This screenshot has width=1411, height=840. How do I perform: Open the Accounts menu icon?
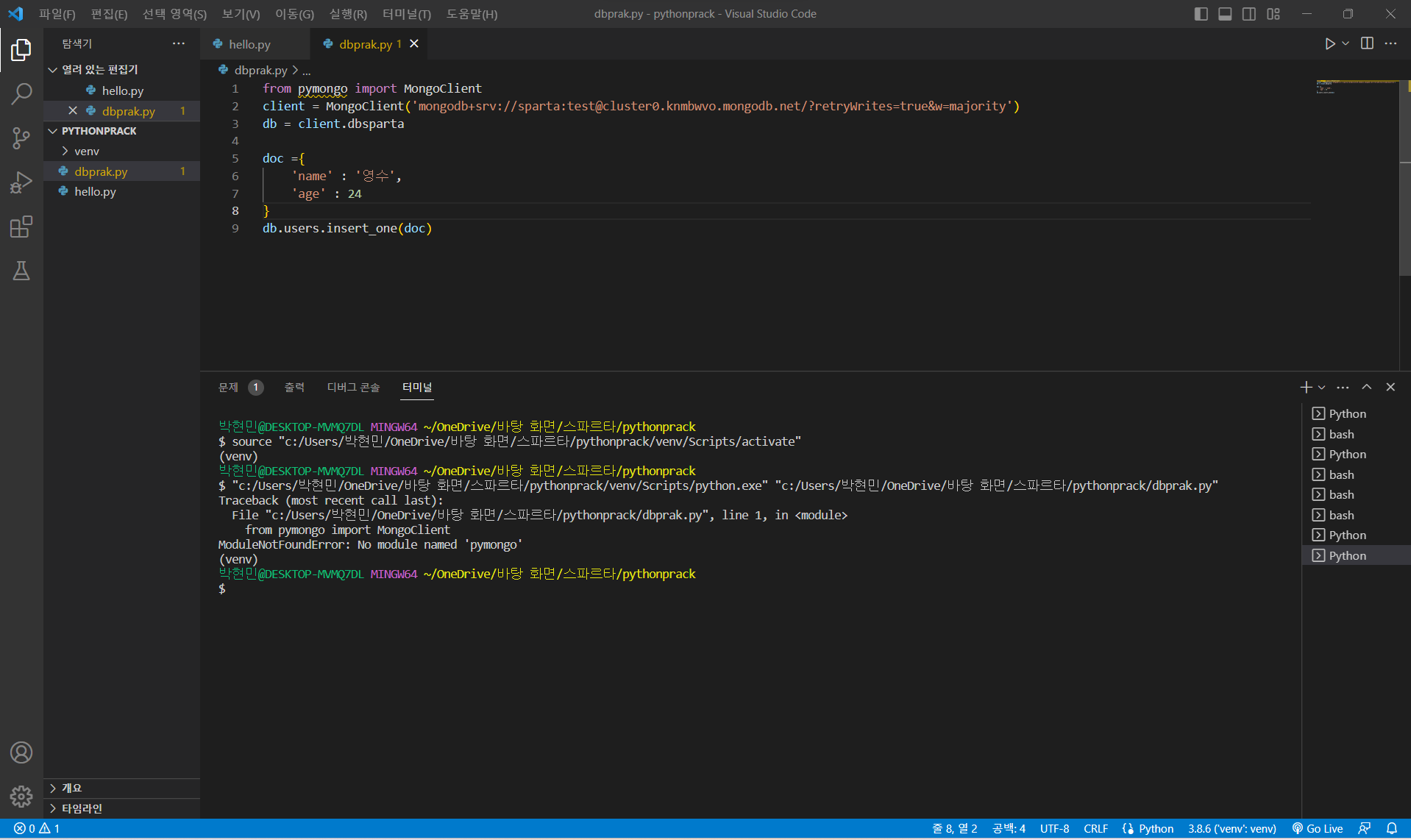(21, 752)
